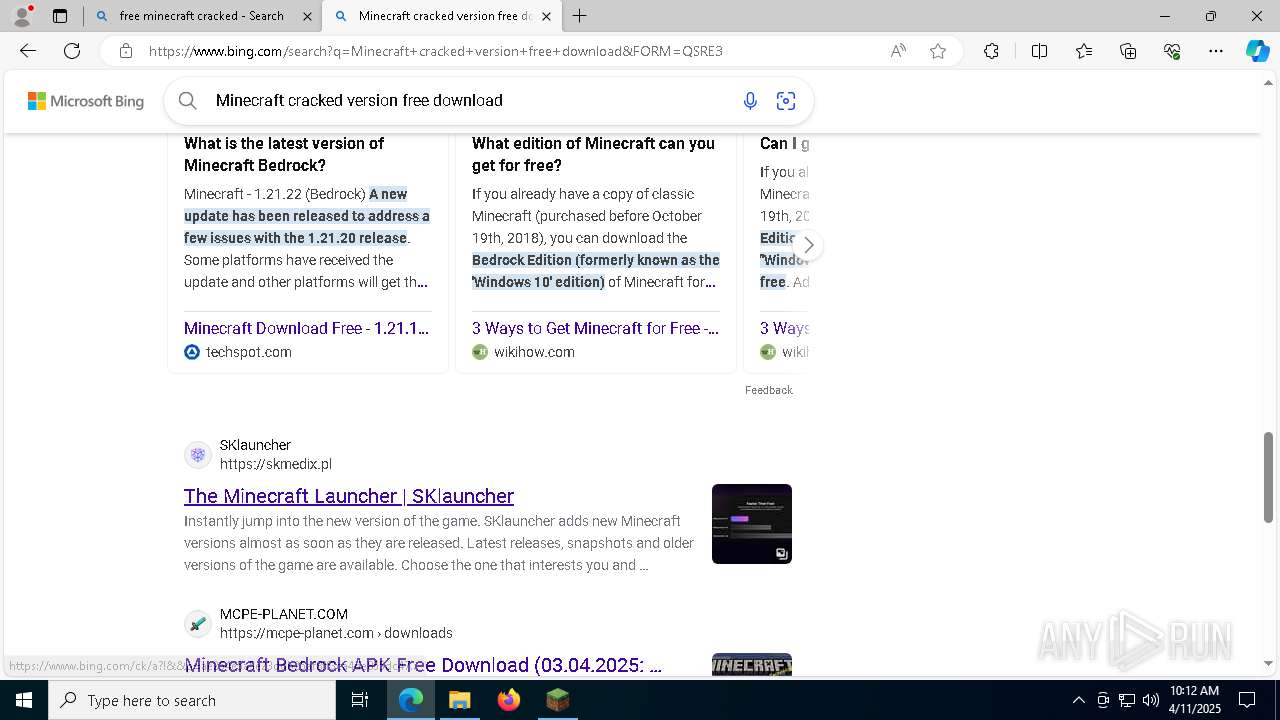
Task: Open the Minecraft Bedrock result thumbnail
Action: (752, 666)
